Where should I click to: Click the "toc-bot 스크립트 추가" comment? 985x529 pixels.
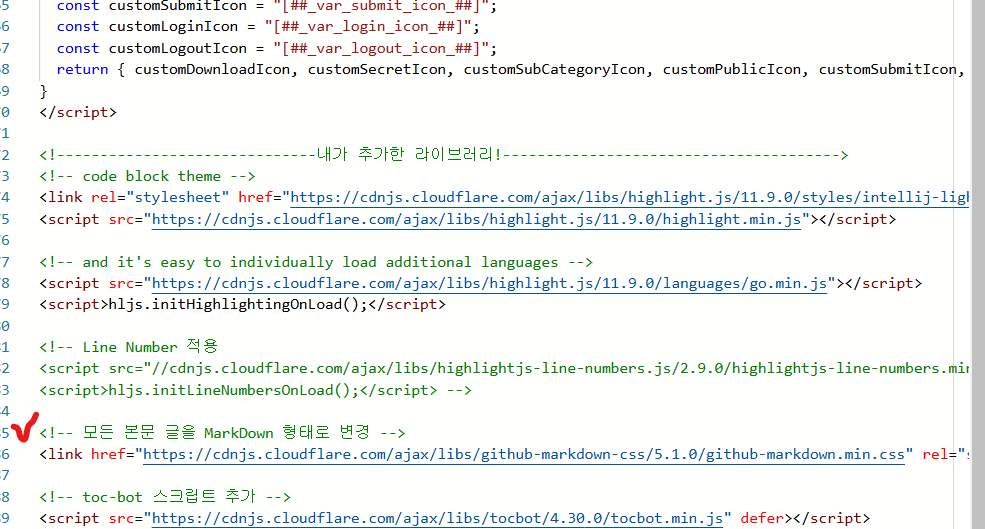pyautogui.click(x=165, y=497)
